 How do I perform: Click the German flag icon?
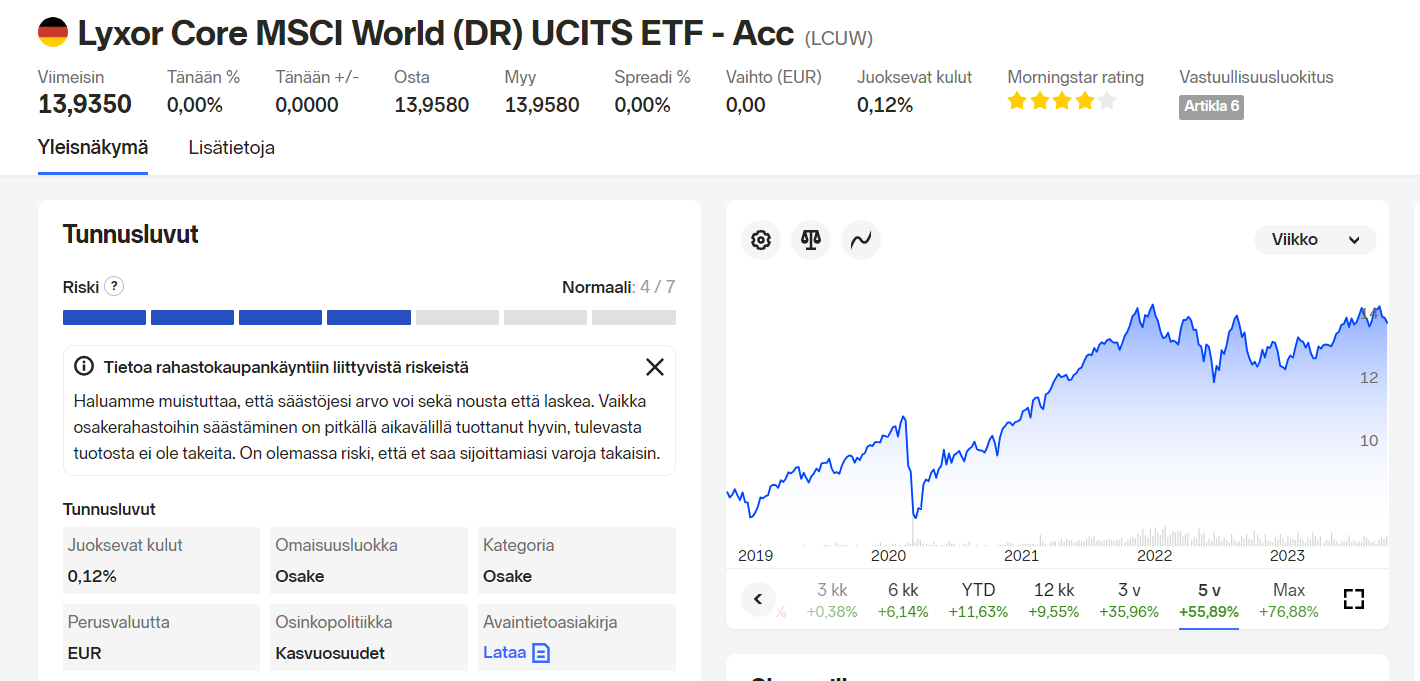(x=53, y=33)
